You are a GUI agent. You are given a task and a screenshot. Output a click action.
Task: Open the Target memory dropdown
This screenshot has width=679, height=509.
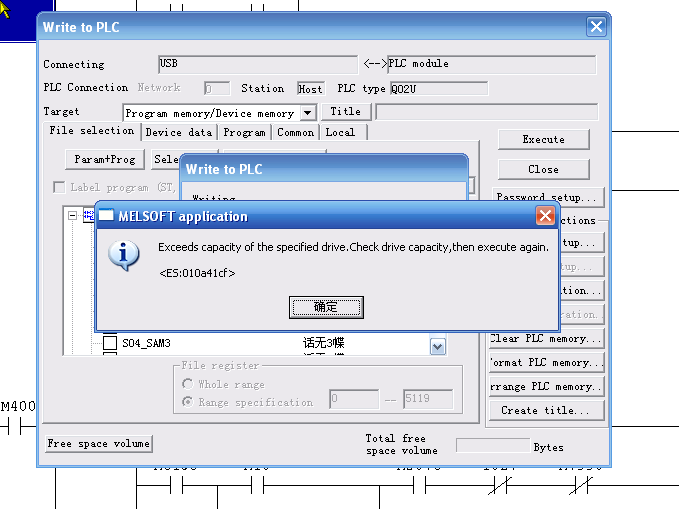(307, 114)
